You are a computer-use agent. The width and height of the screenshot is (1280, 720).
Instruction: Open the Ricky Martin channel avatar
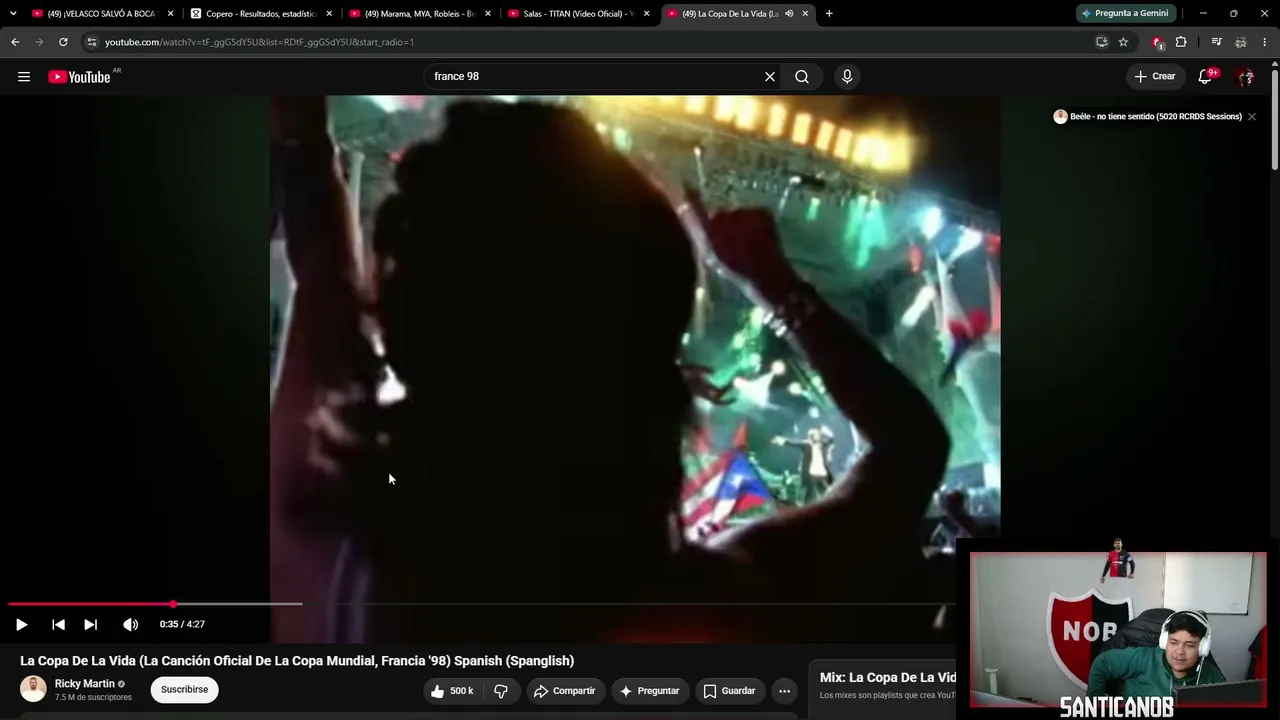coord(33,689)
